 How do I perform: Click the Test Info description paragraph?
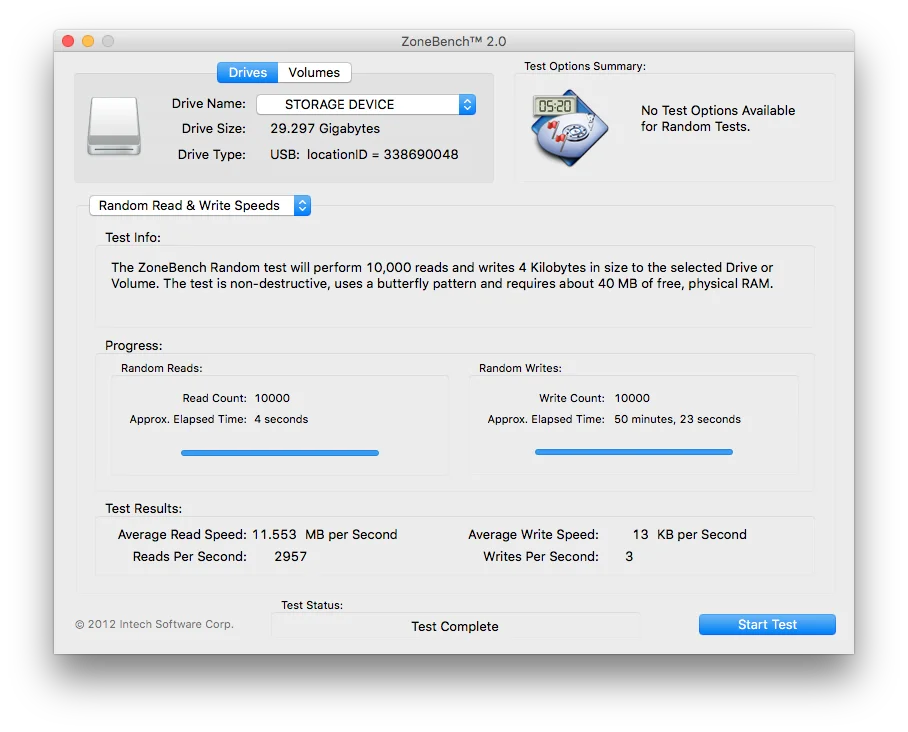click(x=442, y=275)
